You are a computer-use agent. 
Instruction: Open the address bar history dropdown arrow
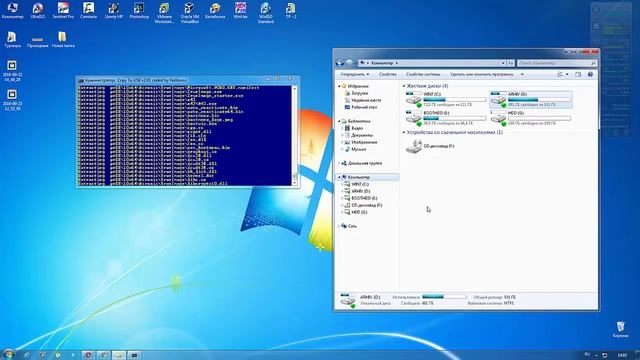[503, 63]
